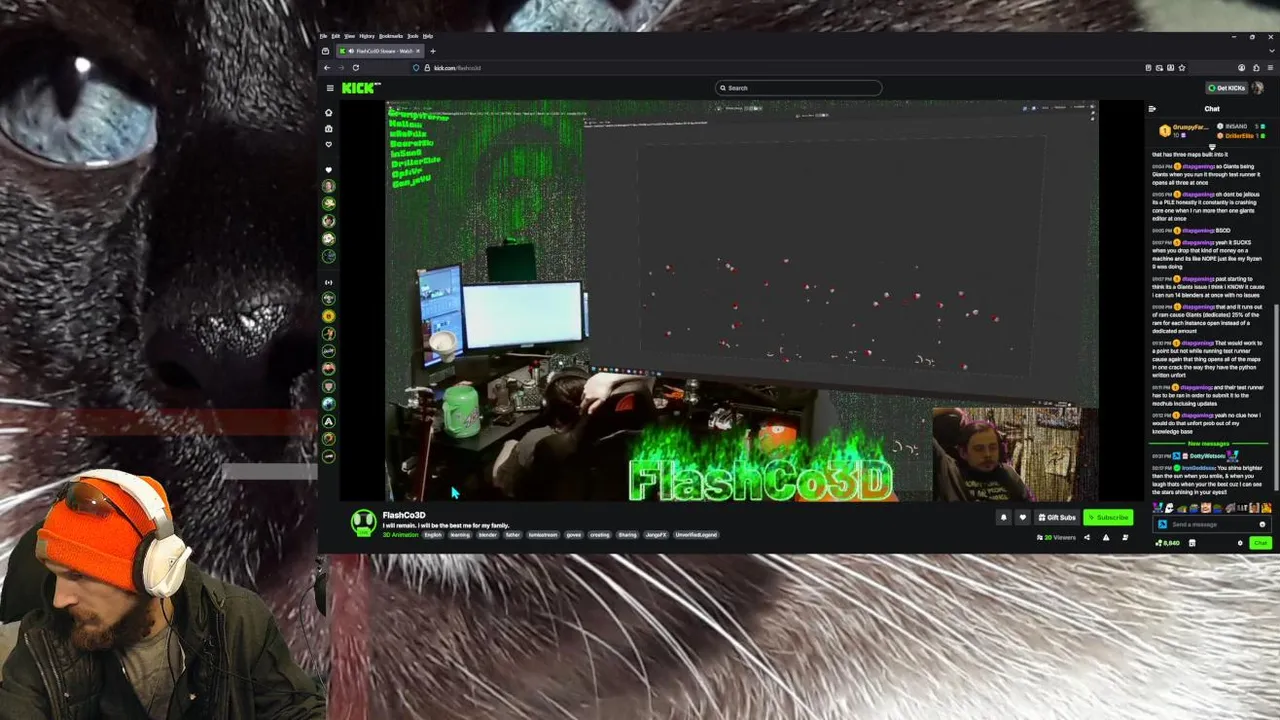
Task: Open the Help menu
Action: click(427, 36)
